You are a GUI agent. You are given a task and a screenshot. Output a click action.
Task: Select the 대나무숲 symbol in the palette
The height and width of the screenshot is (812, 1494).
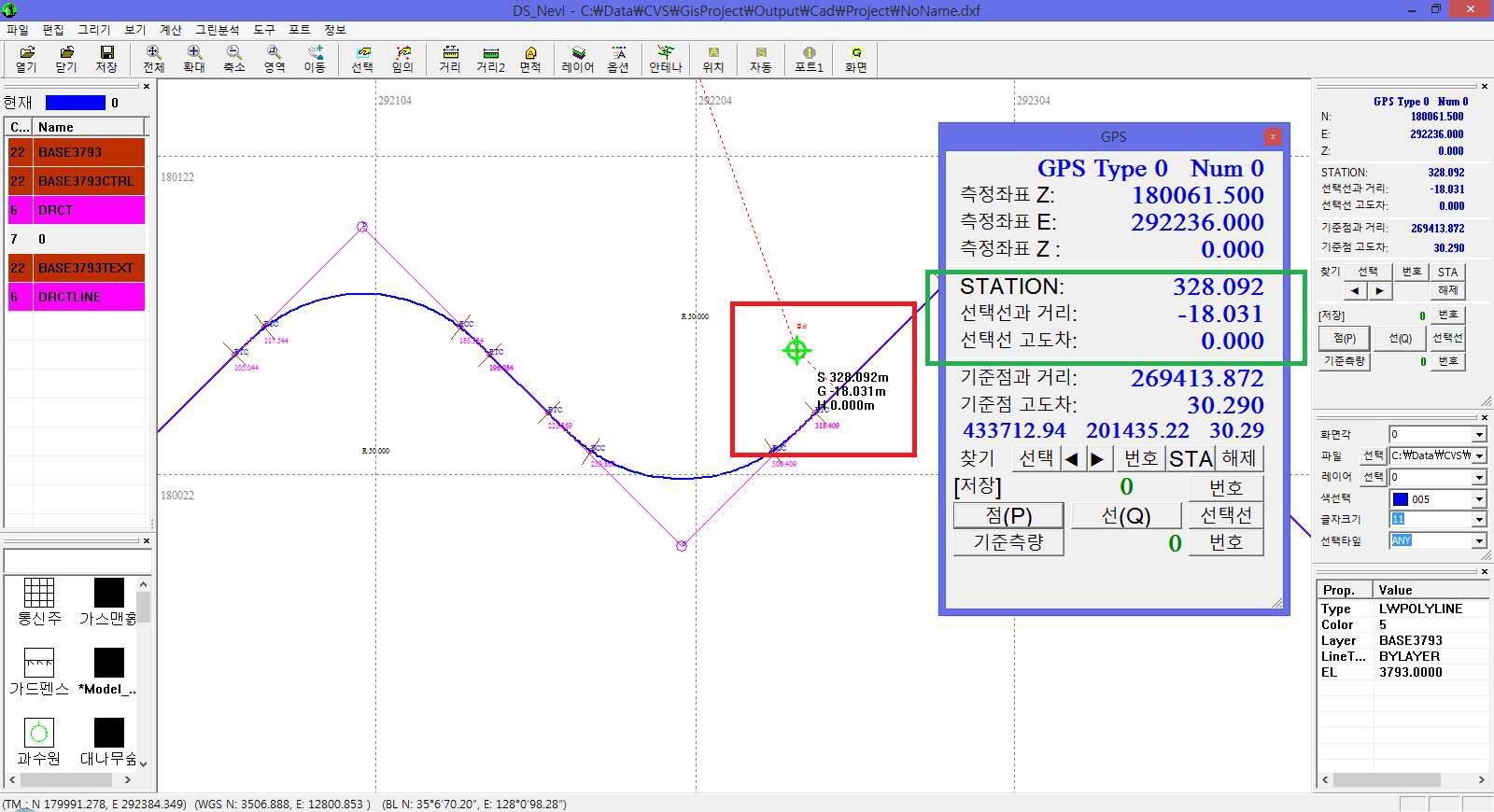click(x=108, y=741)
